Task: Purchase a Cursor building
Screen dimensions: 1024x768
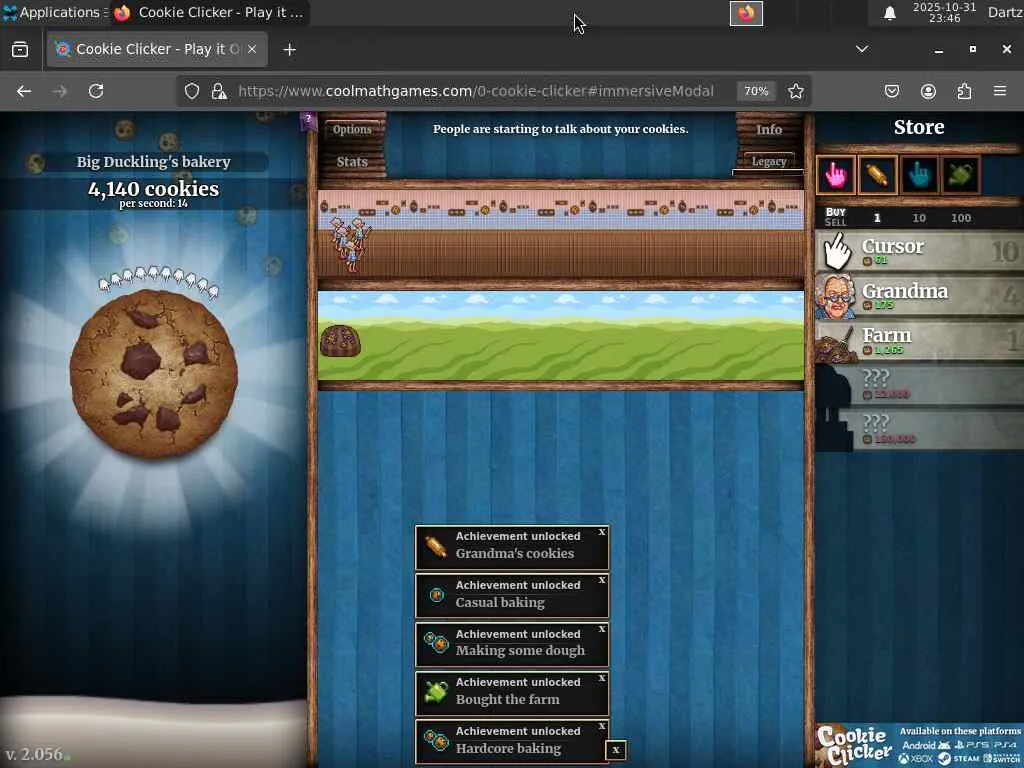Action: pyautogui.click(x=920, y=251)
